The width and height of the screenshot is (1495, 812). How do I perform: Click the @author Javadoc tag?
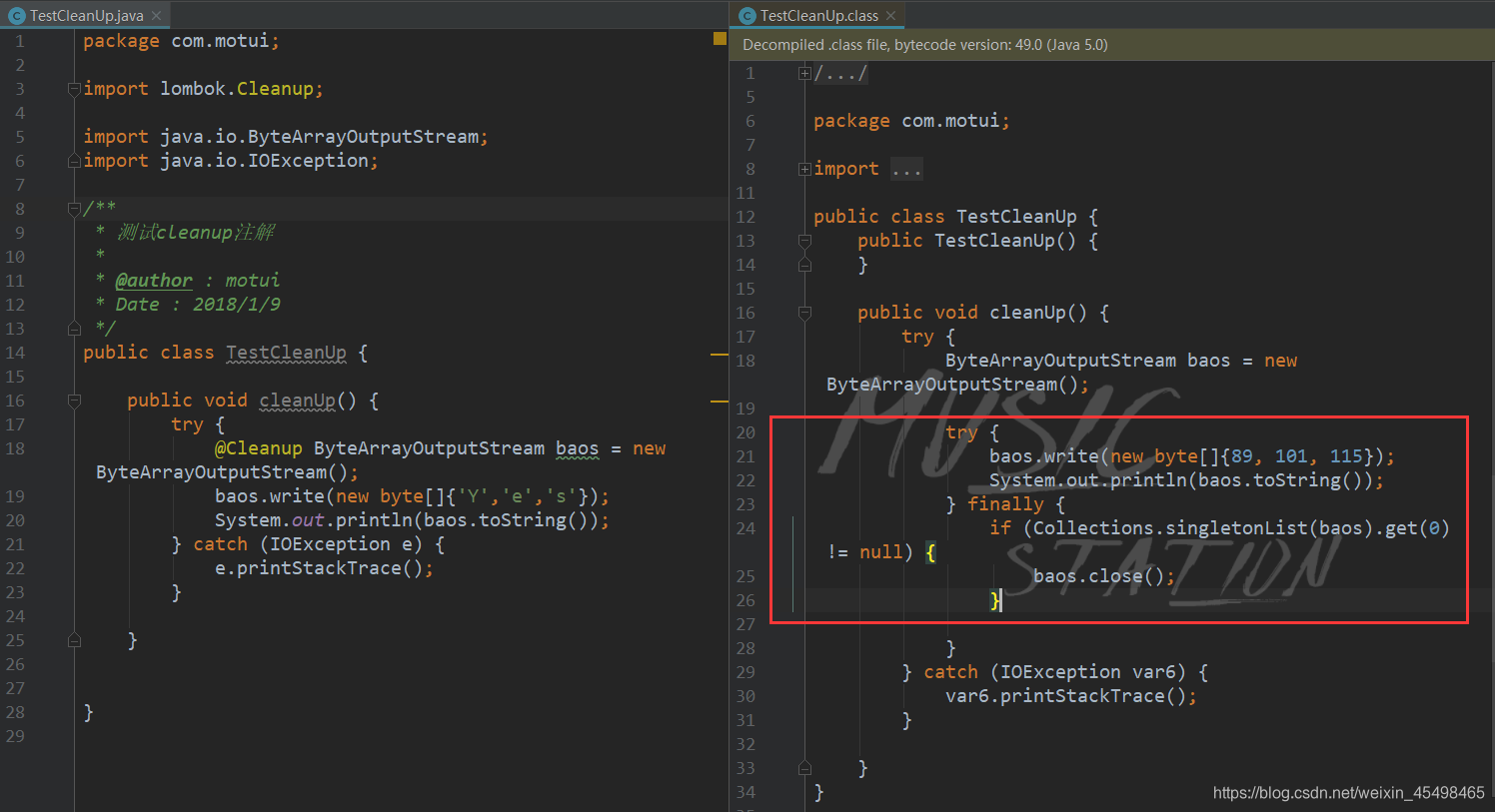[154, 281]
